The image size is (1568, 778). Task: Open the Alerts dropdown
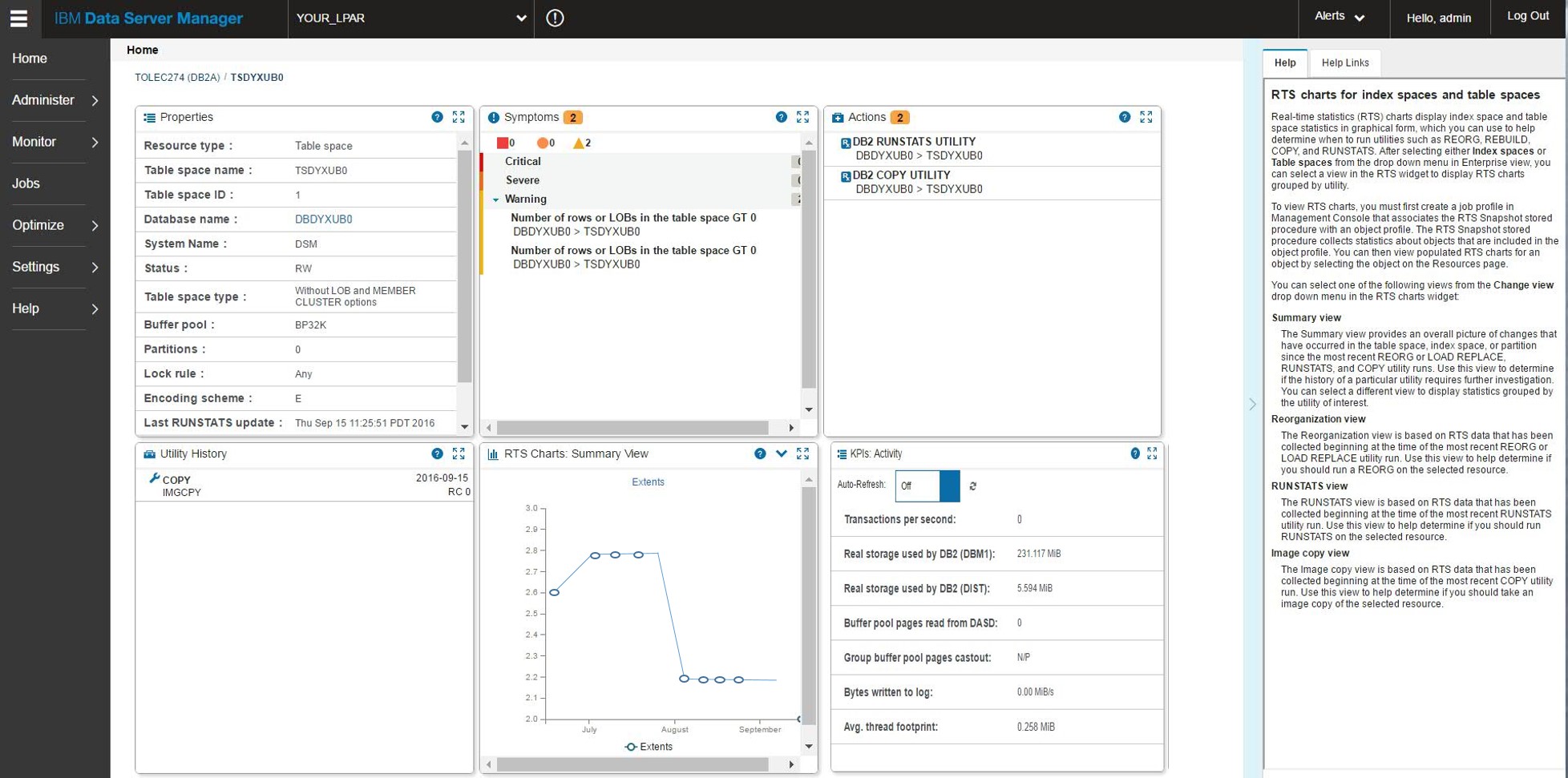[x=1340, y=17]
